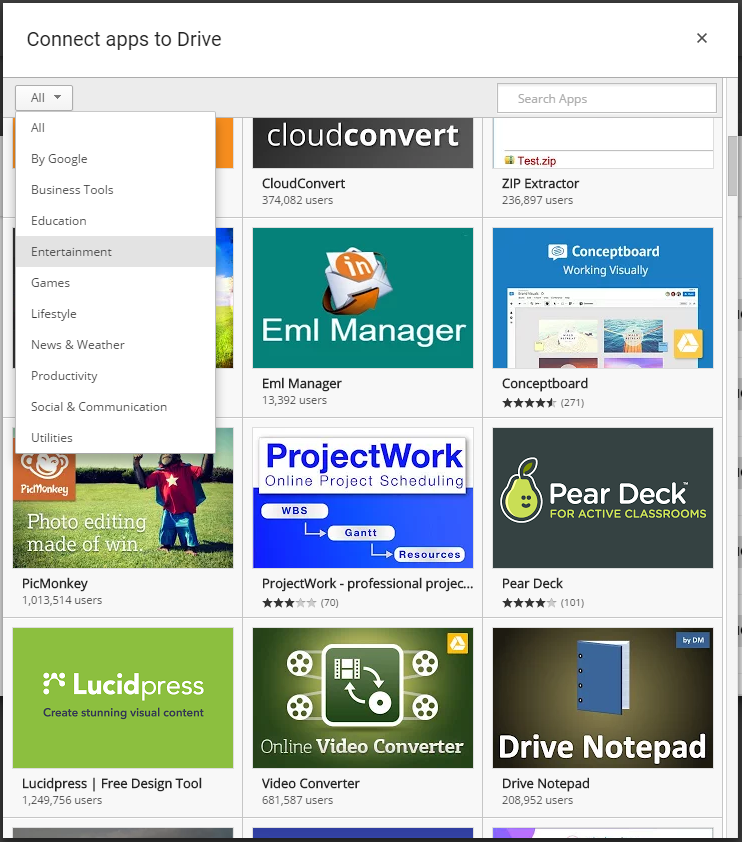
Task: Click the app list scrollbar thumb
Action: pos(732,166)
